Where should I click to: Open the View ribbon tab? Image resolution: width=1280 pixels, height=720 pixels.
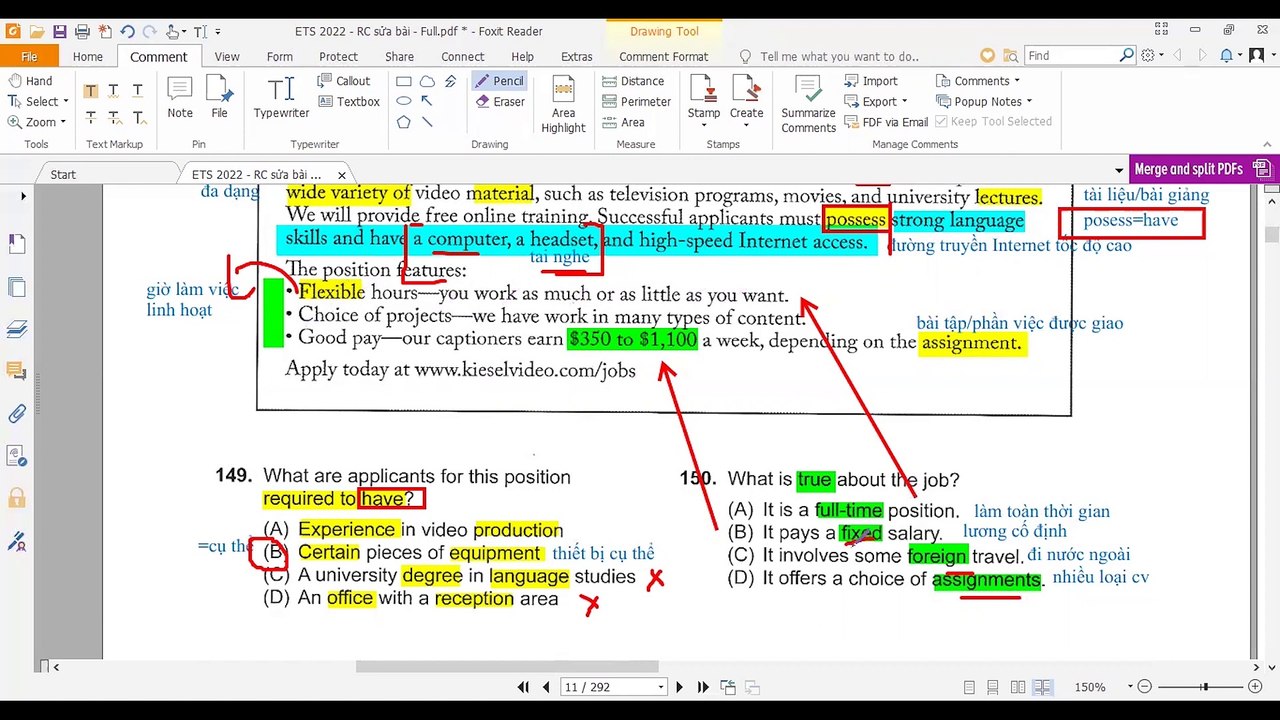click(x=227, y=56)
